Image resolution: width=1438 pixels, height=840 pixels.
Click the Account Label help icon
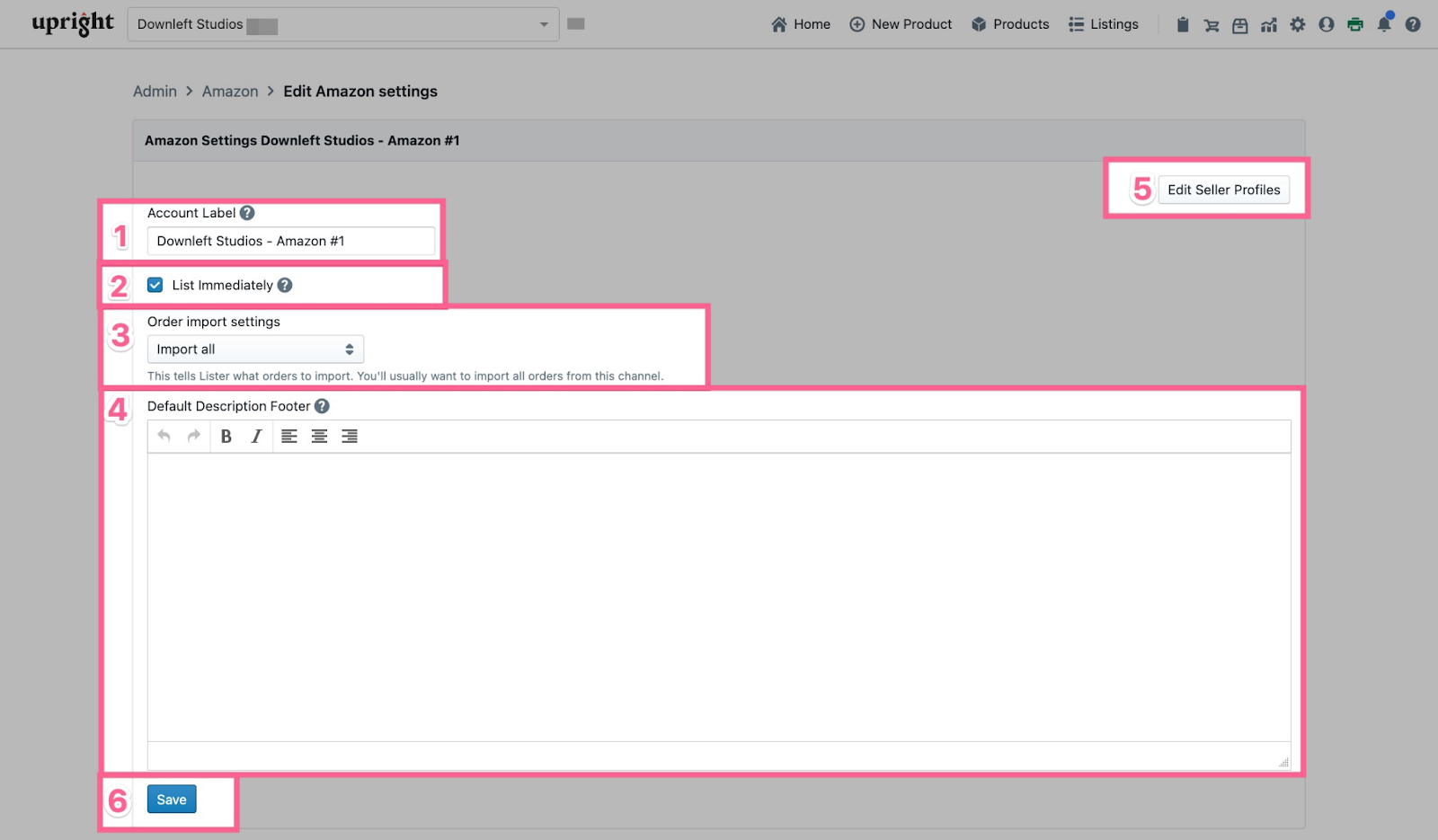pos(247,213)
